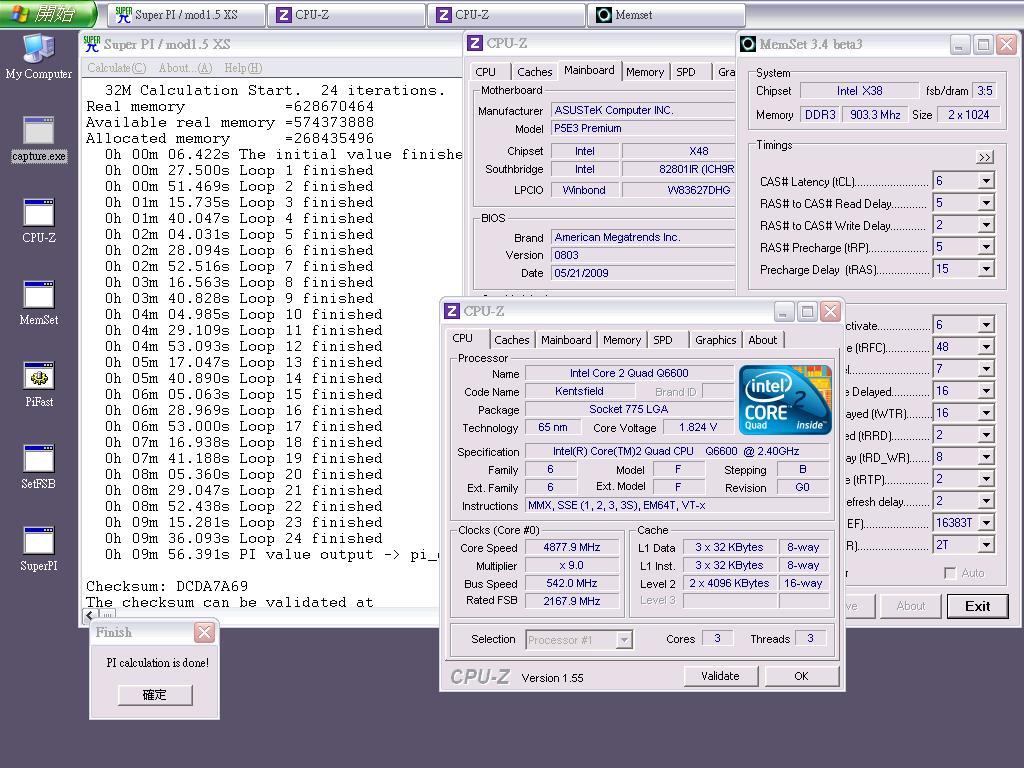1024x768 pixels.
Task: Open Graphics tab in front CPU-Z
Action: 715,340
